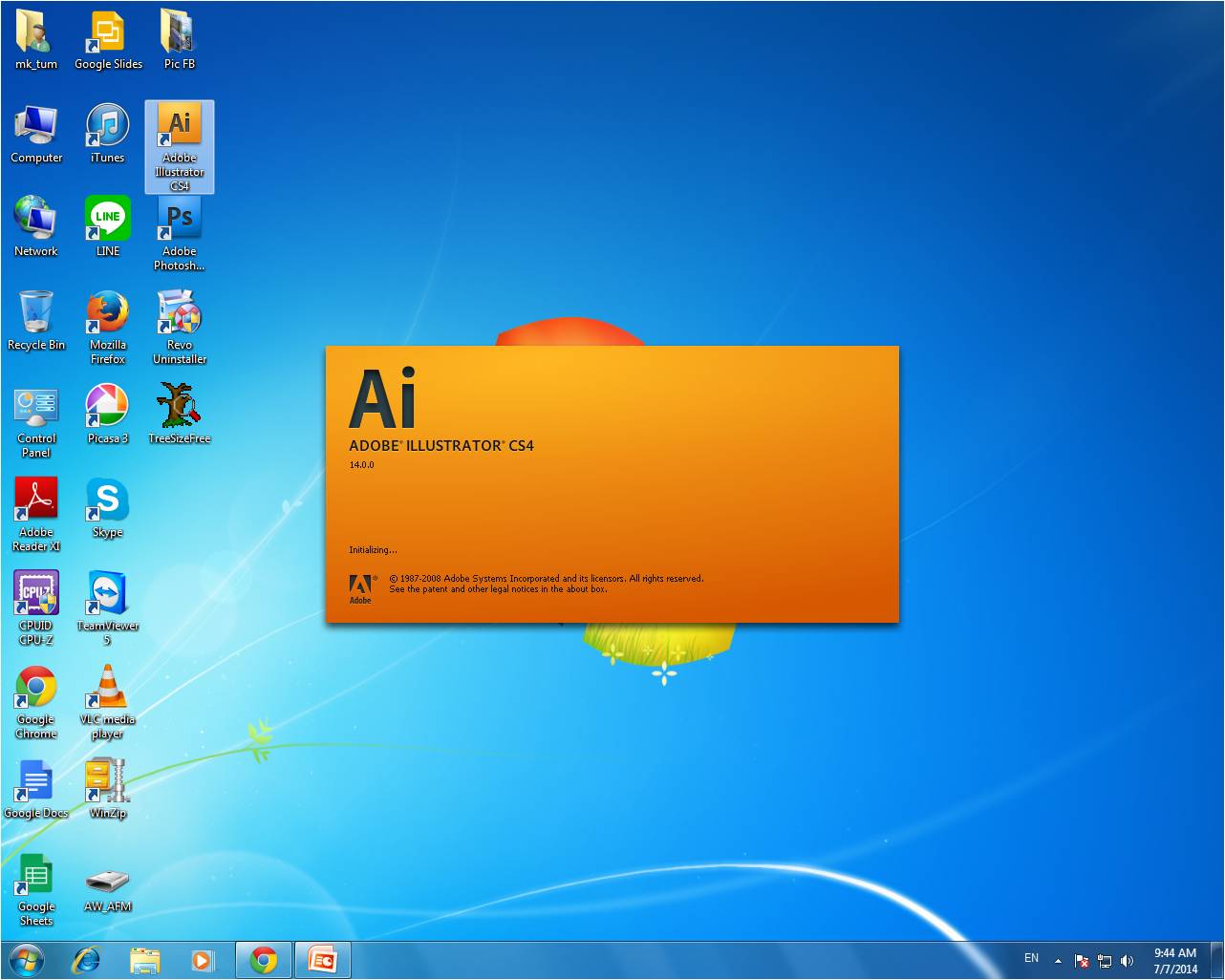
Task: Click the Initializing... status text
Action: pyautogui.click(x=373, y=550)
